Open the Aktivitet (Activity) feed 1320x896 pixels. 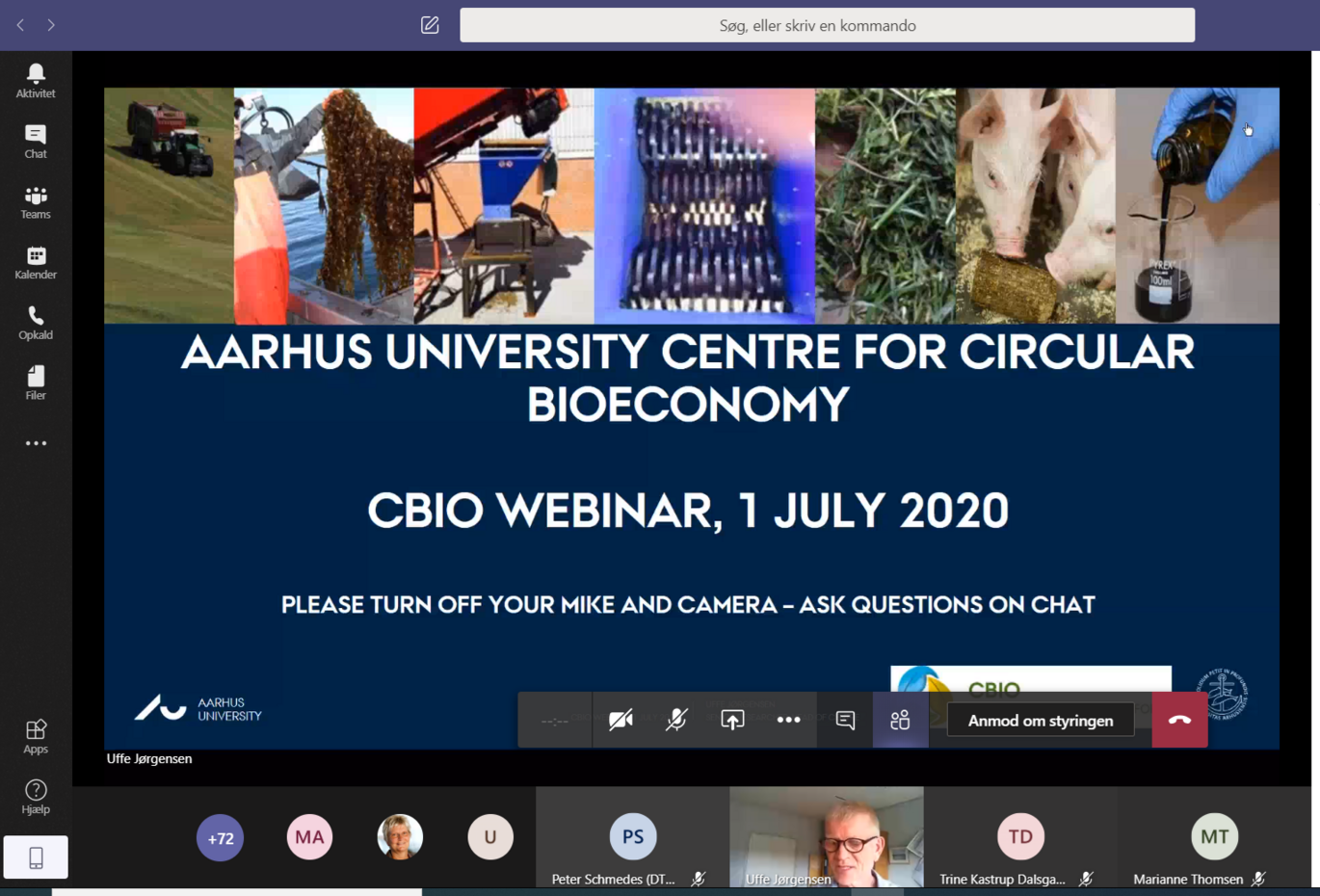pos(36,81)
